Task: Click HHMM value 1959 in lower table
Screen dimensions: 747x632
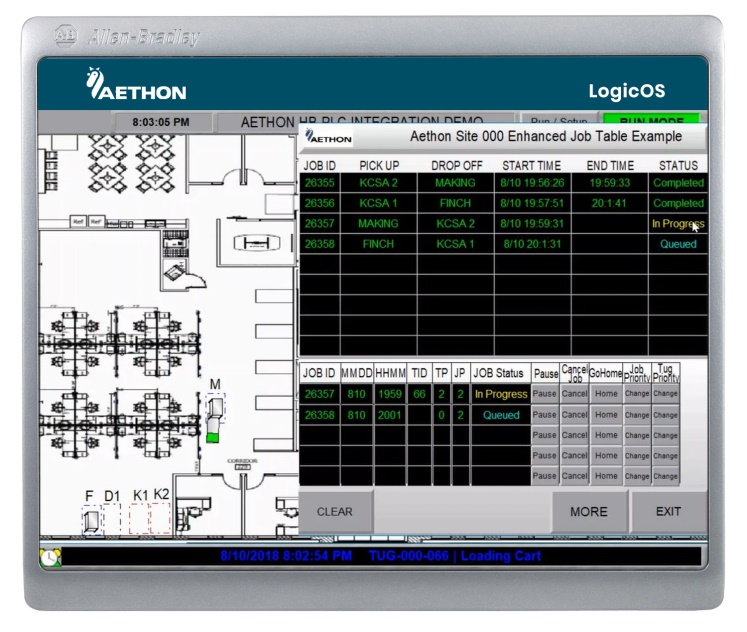Action: pyautogui.click(x=390, y=394)
